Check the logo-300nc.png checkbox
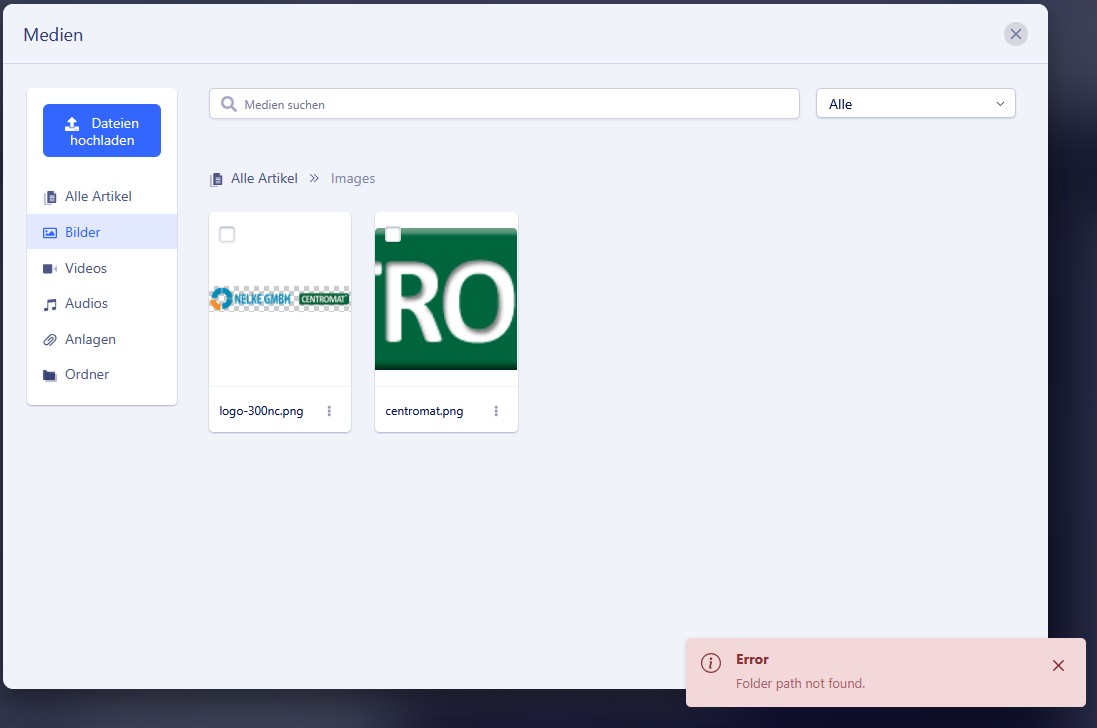The image size is (1097, 728). tap(227, 234)
